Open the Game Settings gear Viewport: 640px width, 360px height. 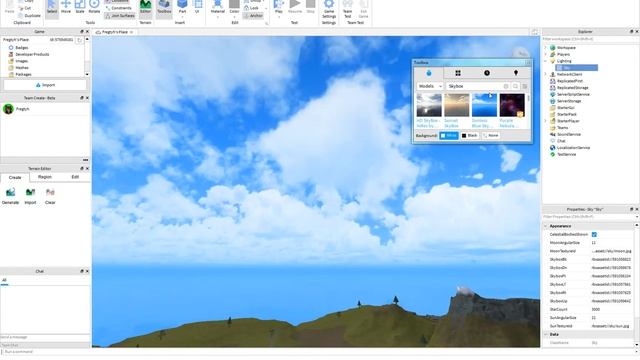(329, 9)
